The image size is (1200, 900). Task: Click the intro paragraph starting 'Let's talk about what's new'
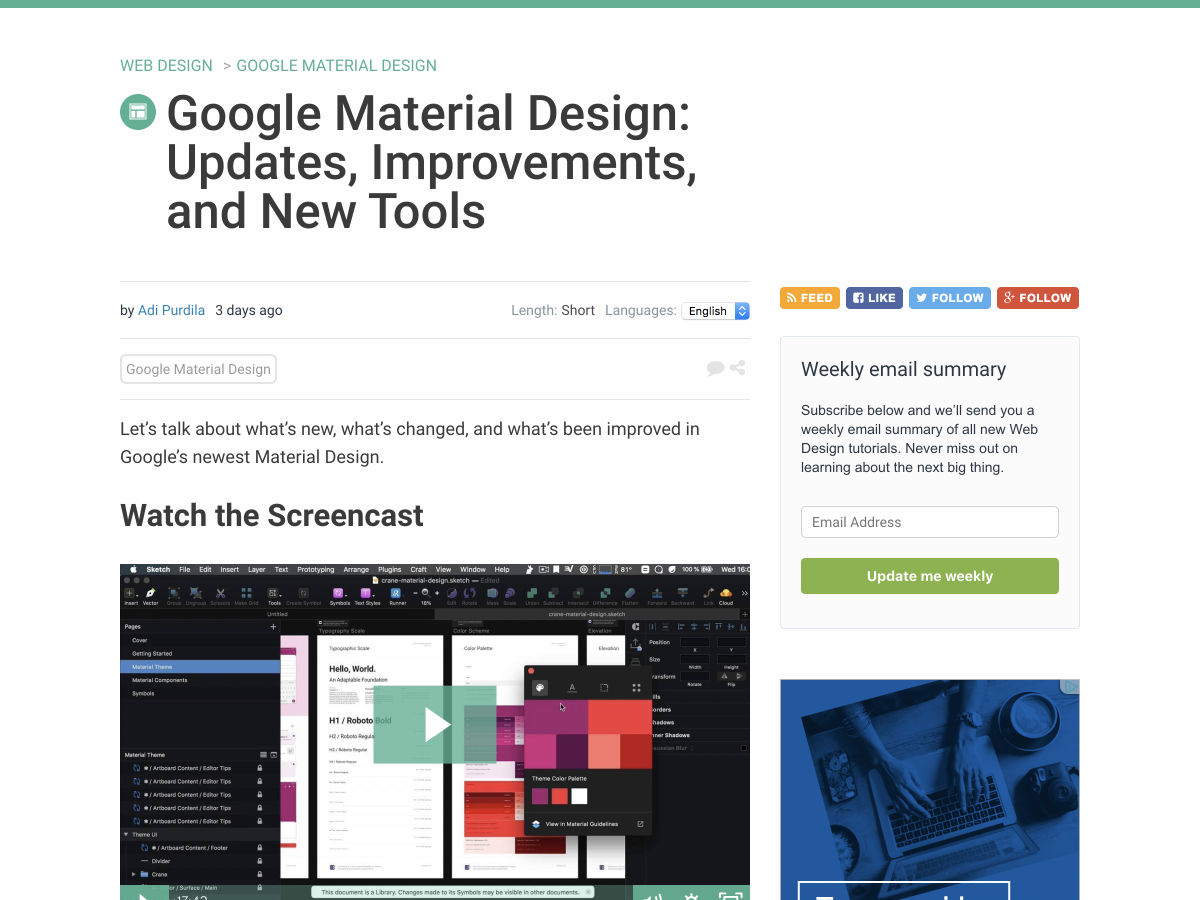(410, 443)
